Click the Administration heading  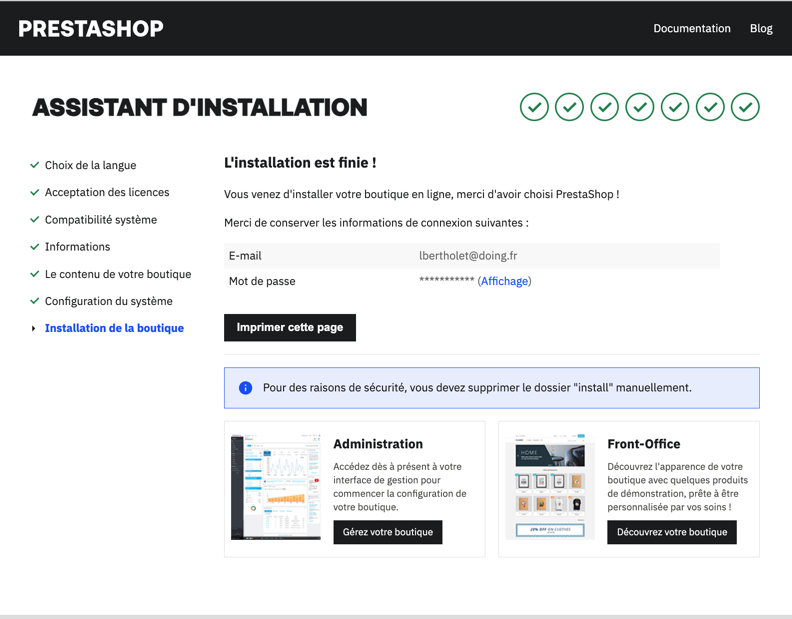coord(378,444)
